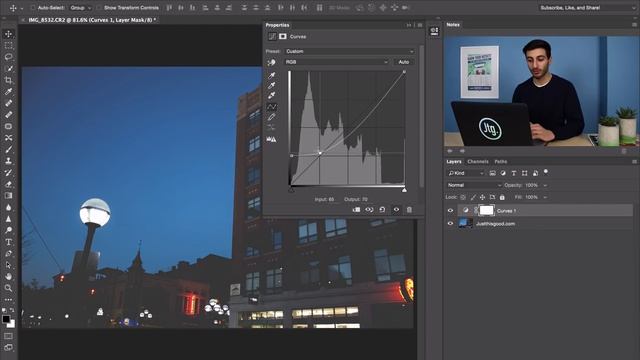The height and width of the screenshot is (360, 640).
Task: Select the Eraser tool
Action: [x=8, y=184]
